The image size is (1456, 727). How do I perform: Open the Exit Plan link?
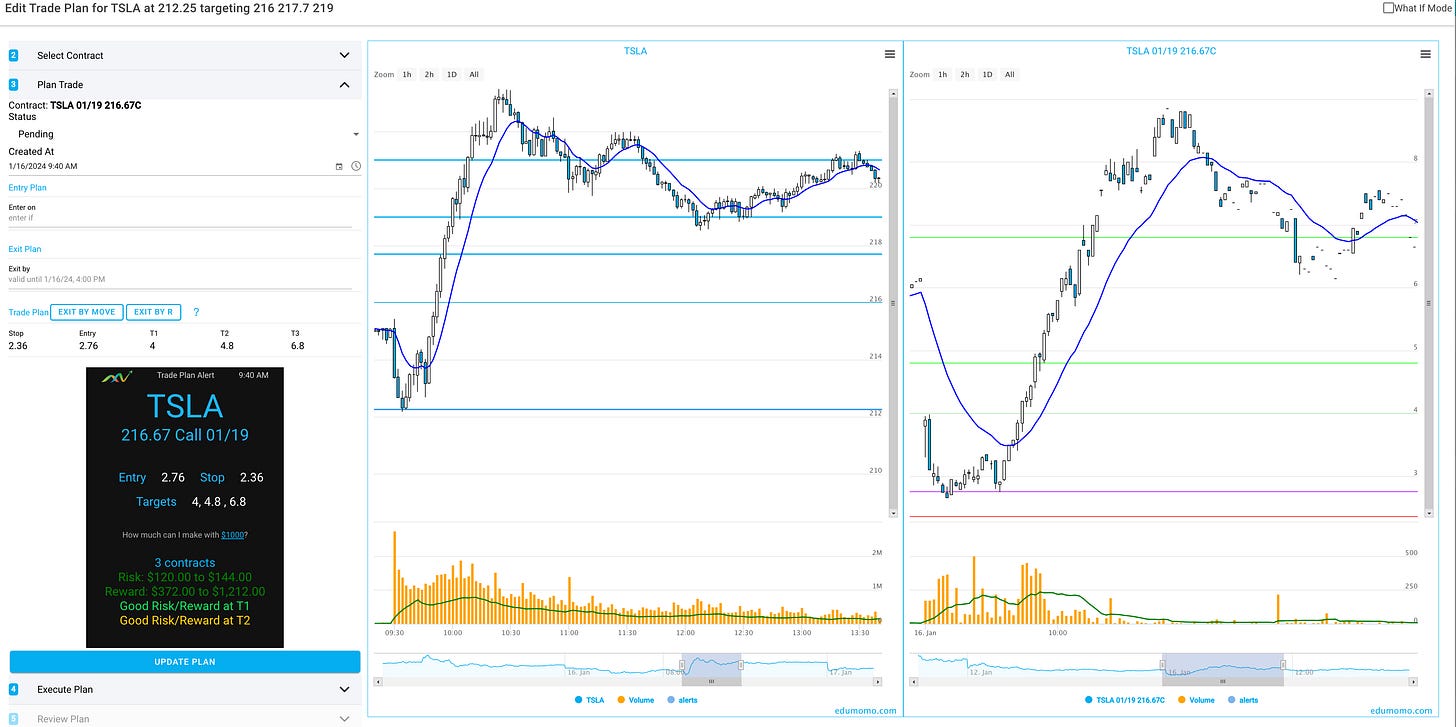coord(25,249)
